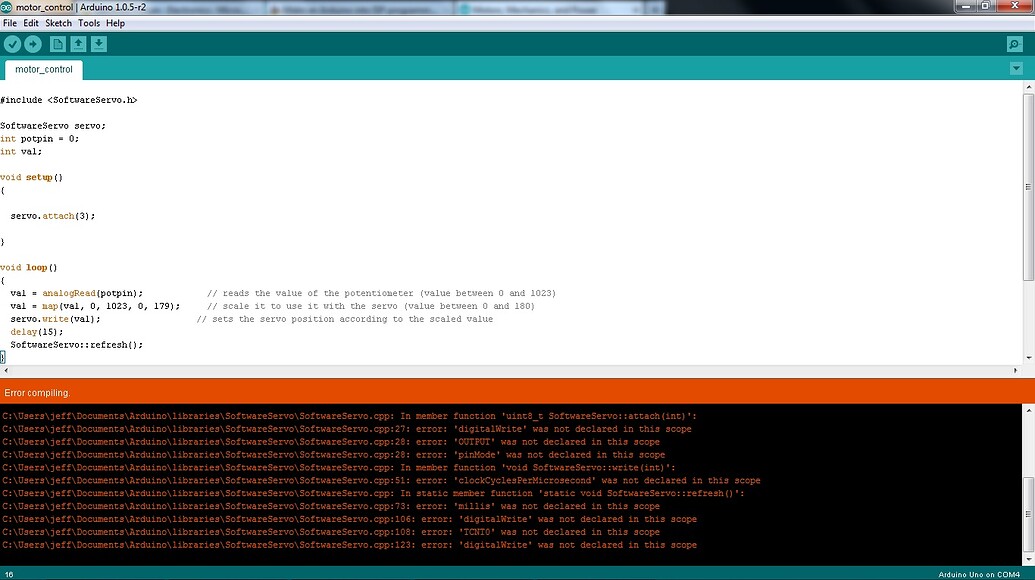The width and height of the screenshot is (1035, 580).
Task: Click the Upload arrow icon
Action: (32, 44)
